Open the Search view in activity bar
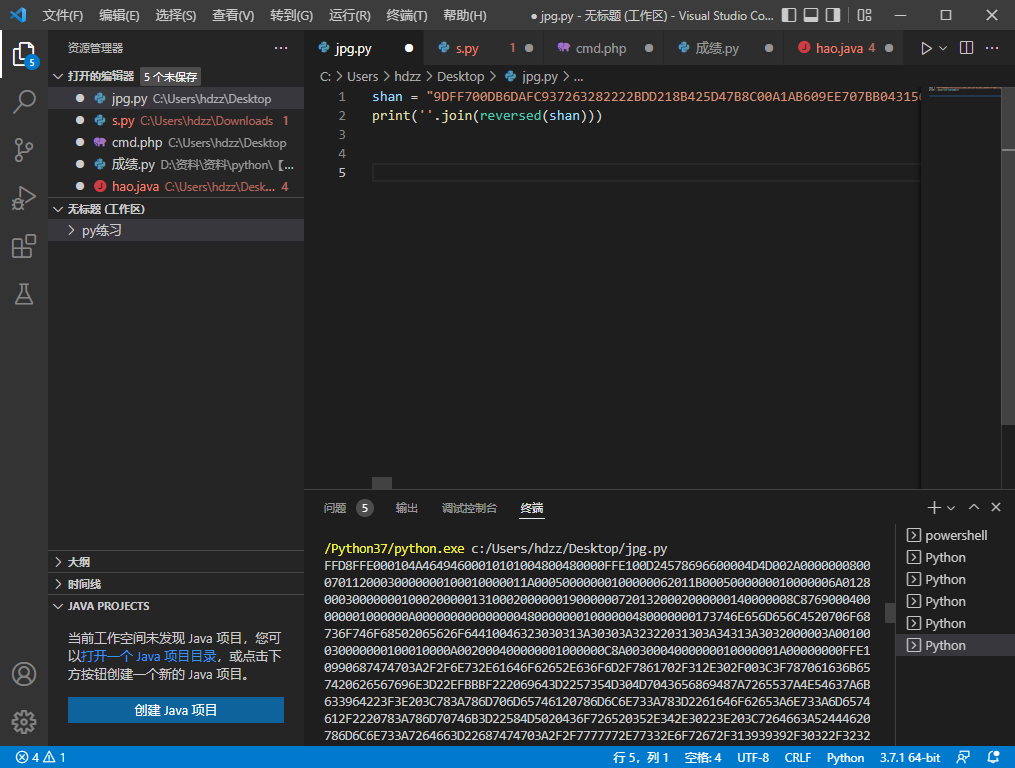 point(24,101)
